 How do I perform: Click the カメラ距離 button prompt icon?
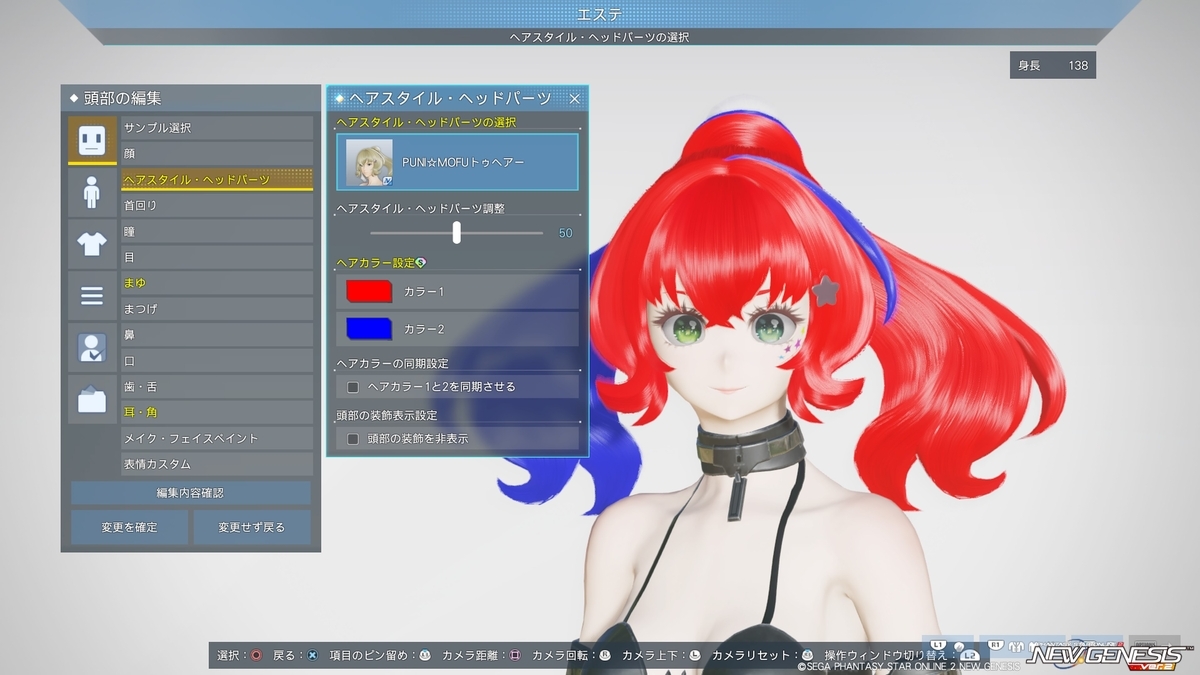click(x=515, y=655)
